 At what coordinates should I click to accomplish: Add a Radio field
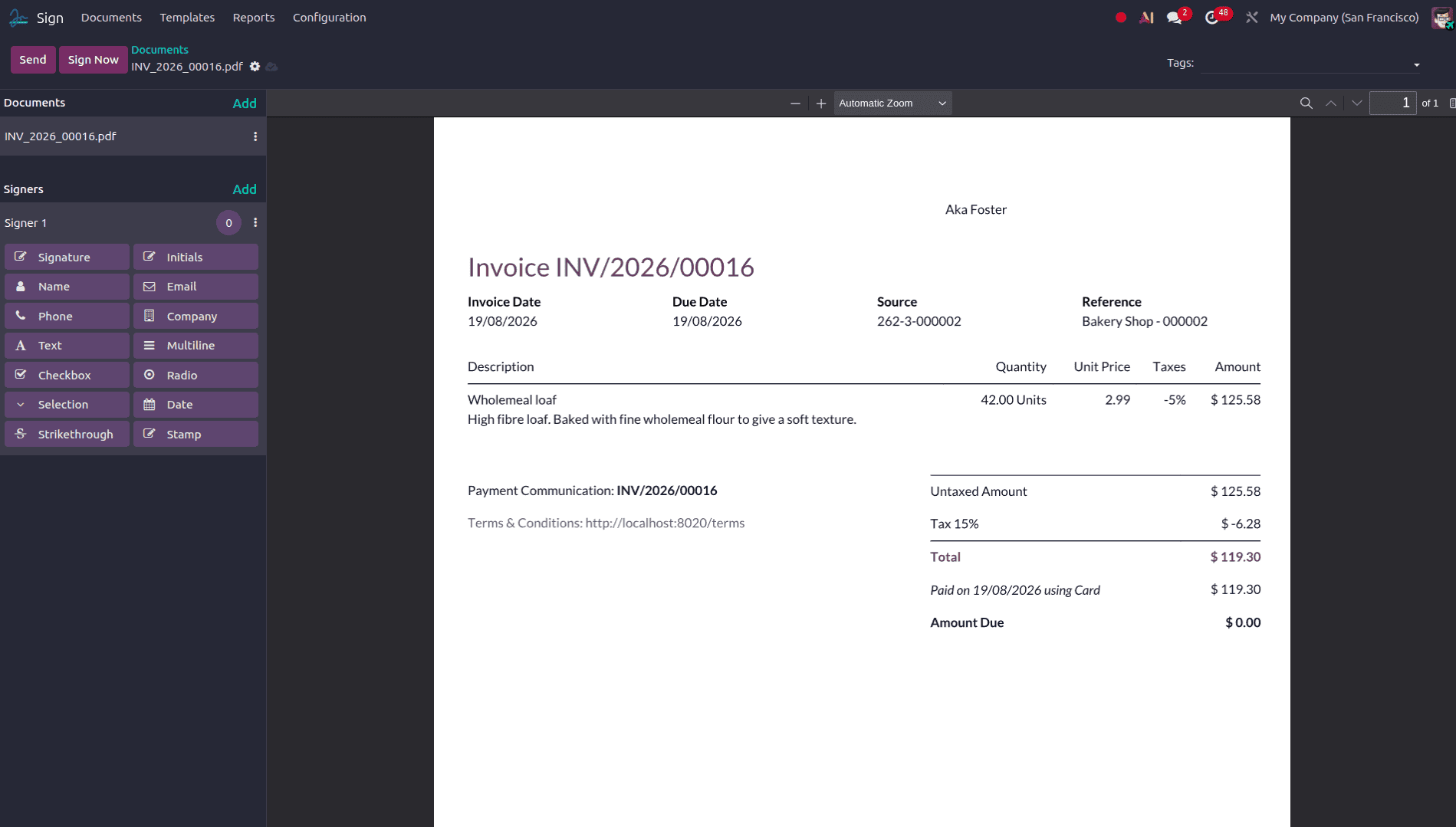tap(196, 375)
